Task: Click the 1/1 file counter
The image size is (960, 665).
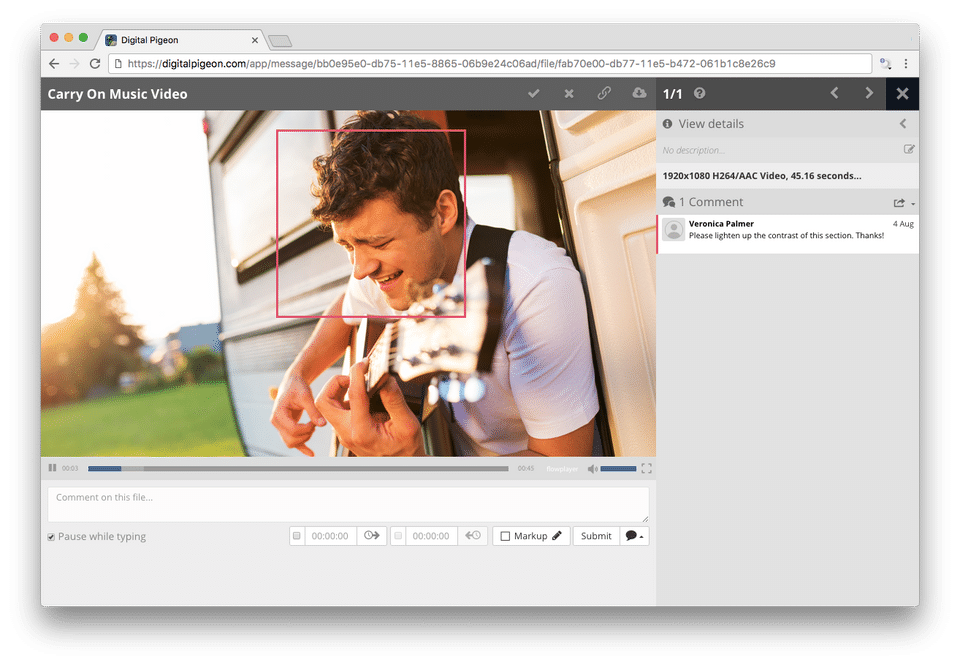Action: 672,94
